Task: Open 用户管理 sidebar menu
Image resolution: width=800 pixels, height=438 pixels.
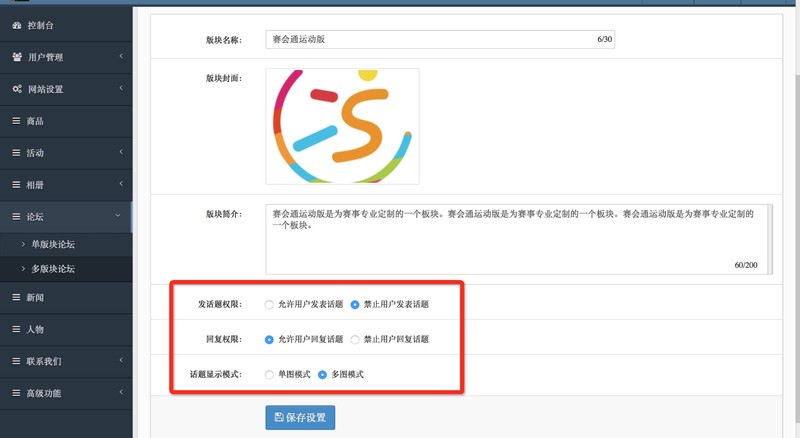Action: coord(66,57)
